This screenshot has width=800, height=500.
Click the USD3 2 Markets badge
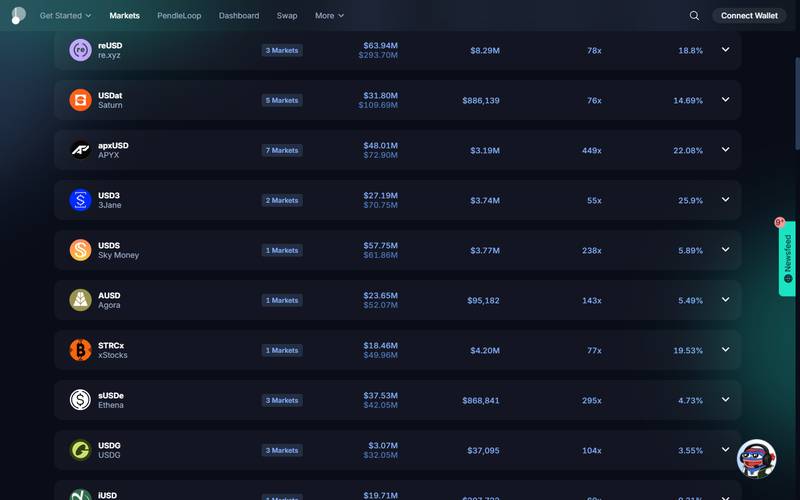coord(282,201)
